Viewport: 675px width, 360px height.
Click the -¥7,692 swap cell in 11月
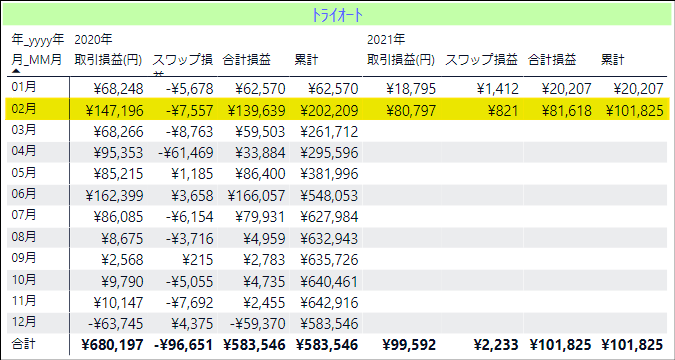[x=189, y=302]
